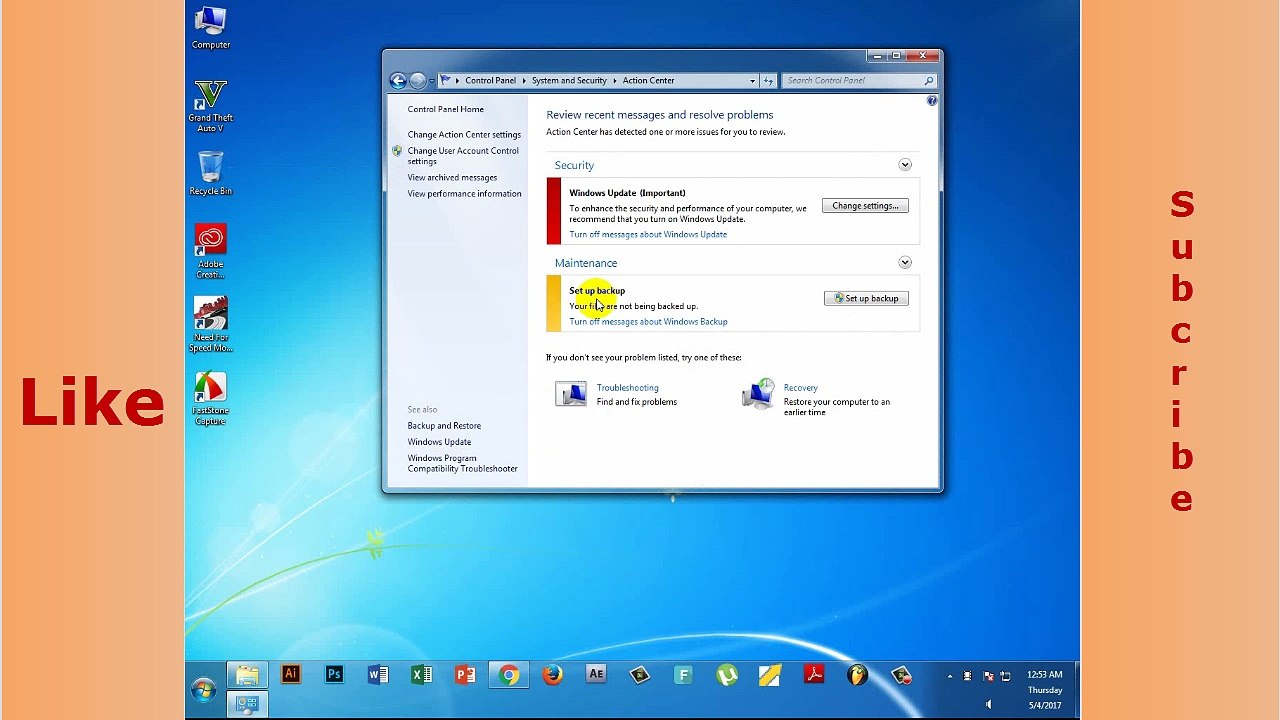Click the Control Panel taskbar button
The width and height of the screenshot is (1280, 720).
pos(247,704)
